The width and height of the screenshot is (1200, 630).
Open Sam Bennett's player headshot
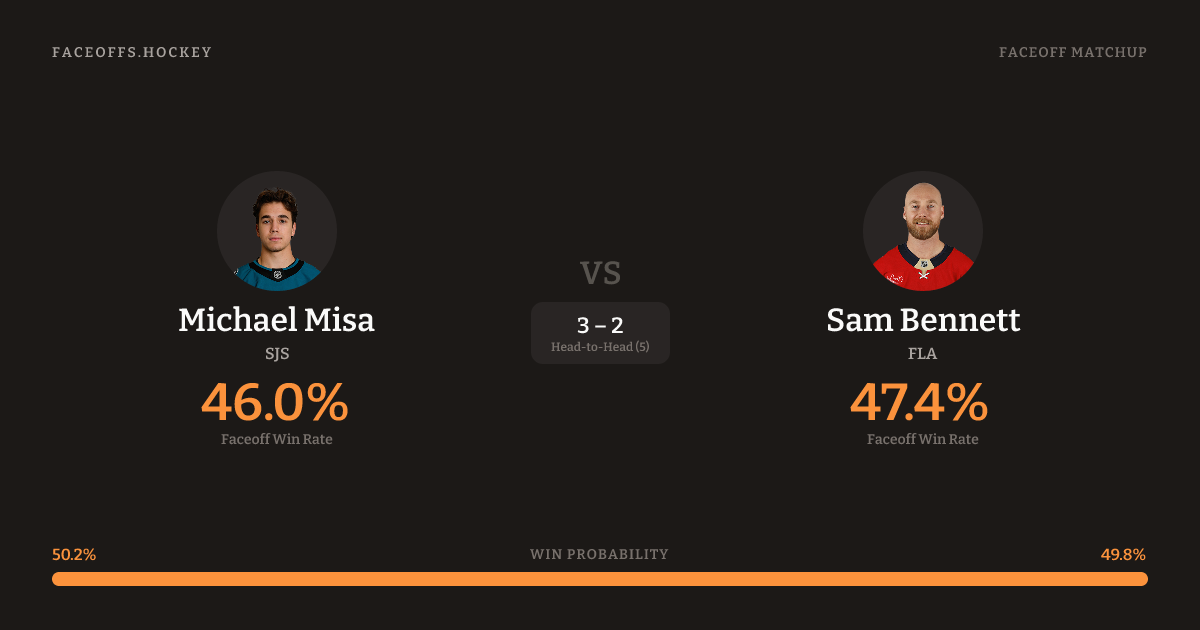coord(922,231)
